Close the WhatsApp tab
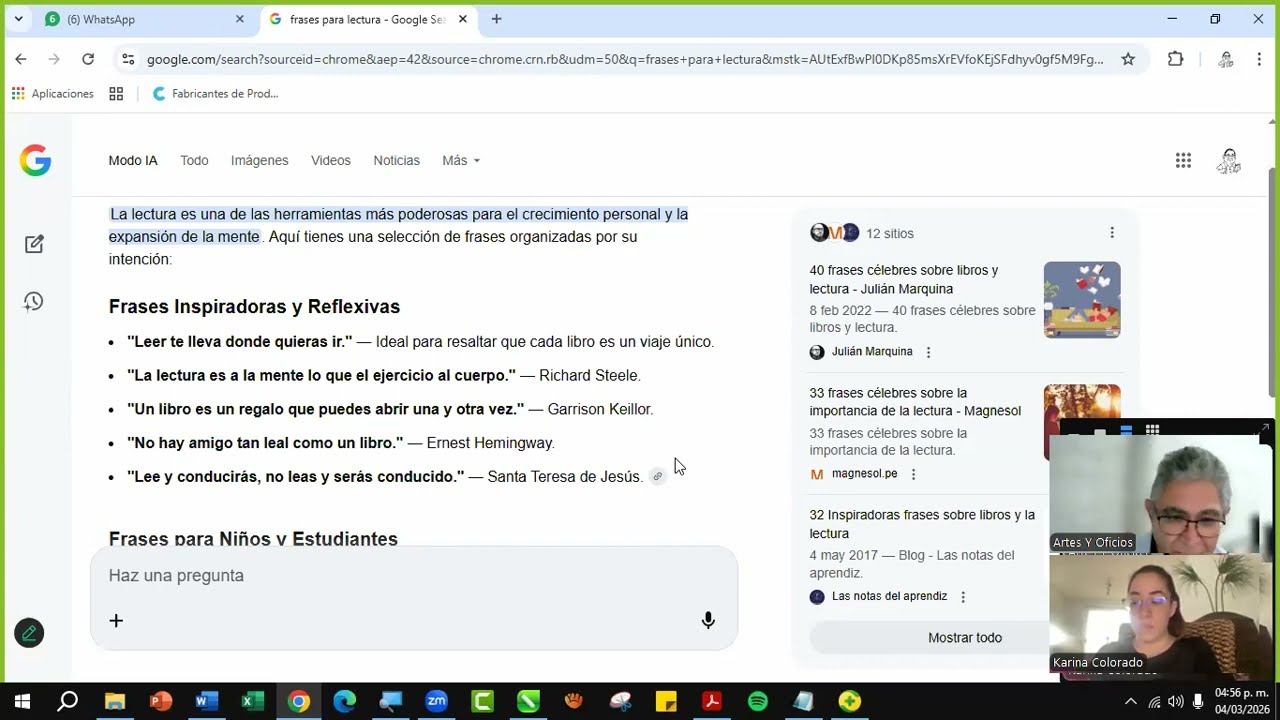This screenshot has width=1280, height=720. point(239,19)
